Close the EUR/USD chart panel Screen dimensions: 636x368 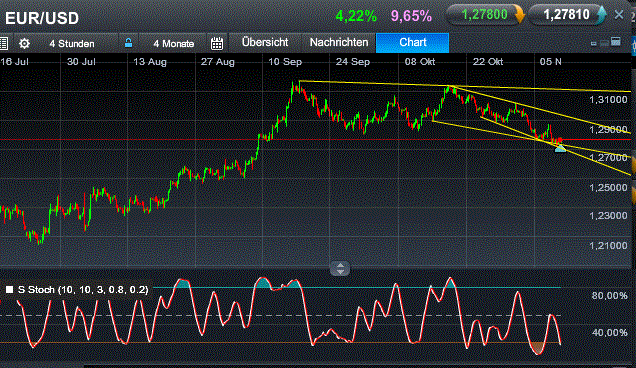(x=619, y=15)
